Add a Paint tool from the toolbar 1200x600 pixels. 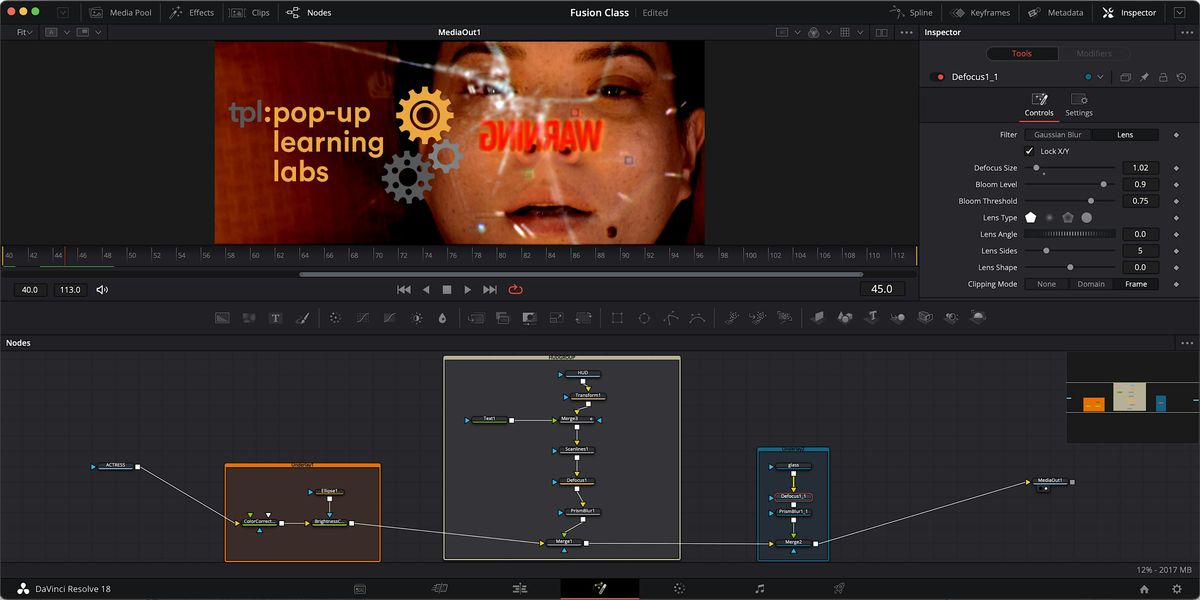[x=303, y=318]
